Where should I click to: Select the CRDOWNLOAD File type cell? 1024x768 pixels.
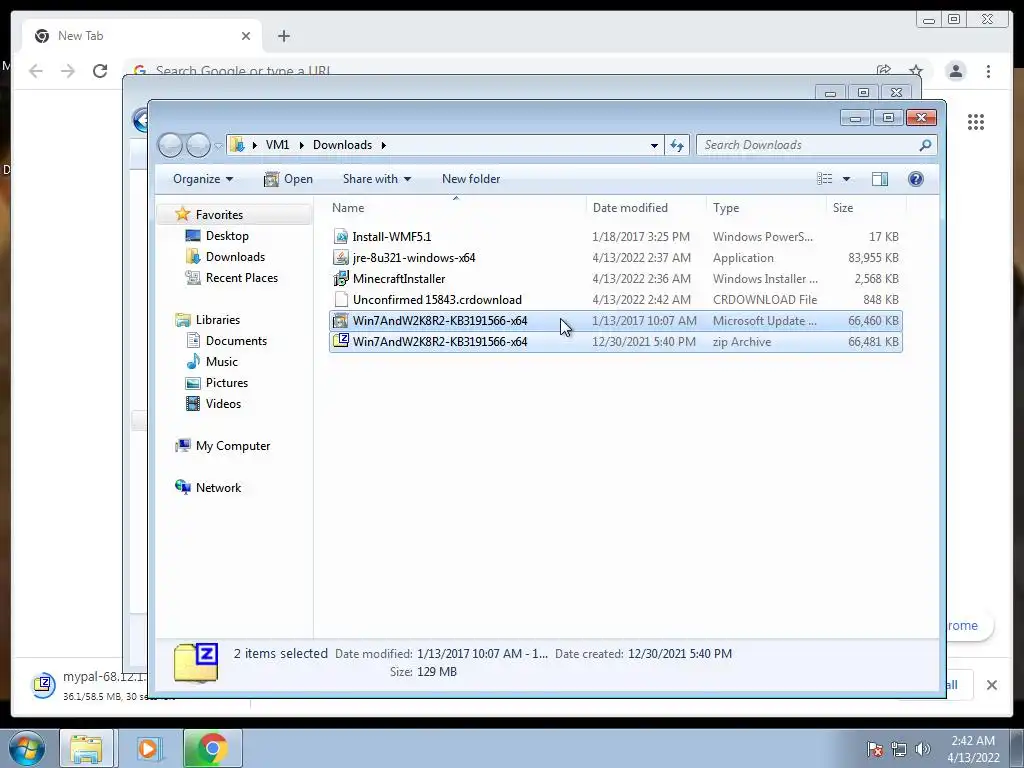[x=765, y=300]
